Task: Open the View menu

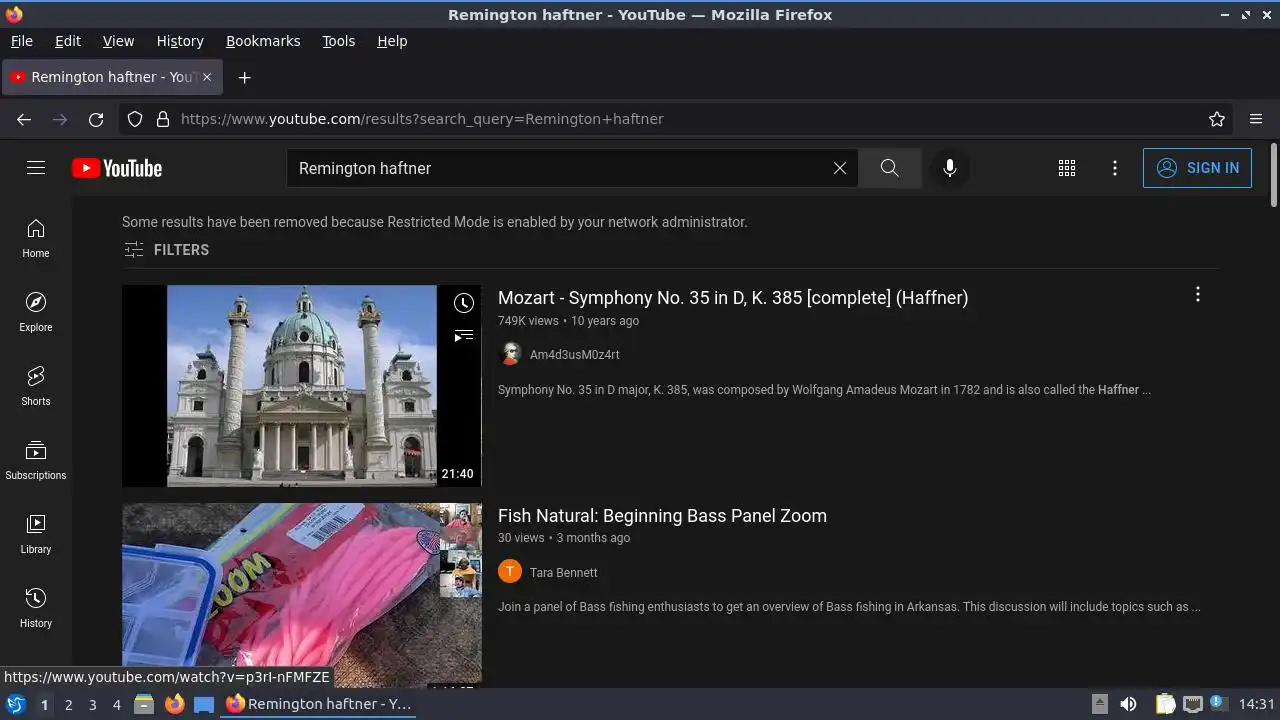Action: (118, 41)
